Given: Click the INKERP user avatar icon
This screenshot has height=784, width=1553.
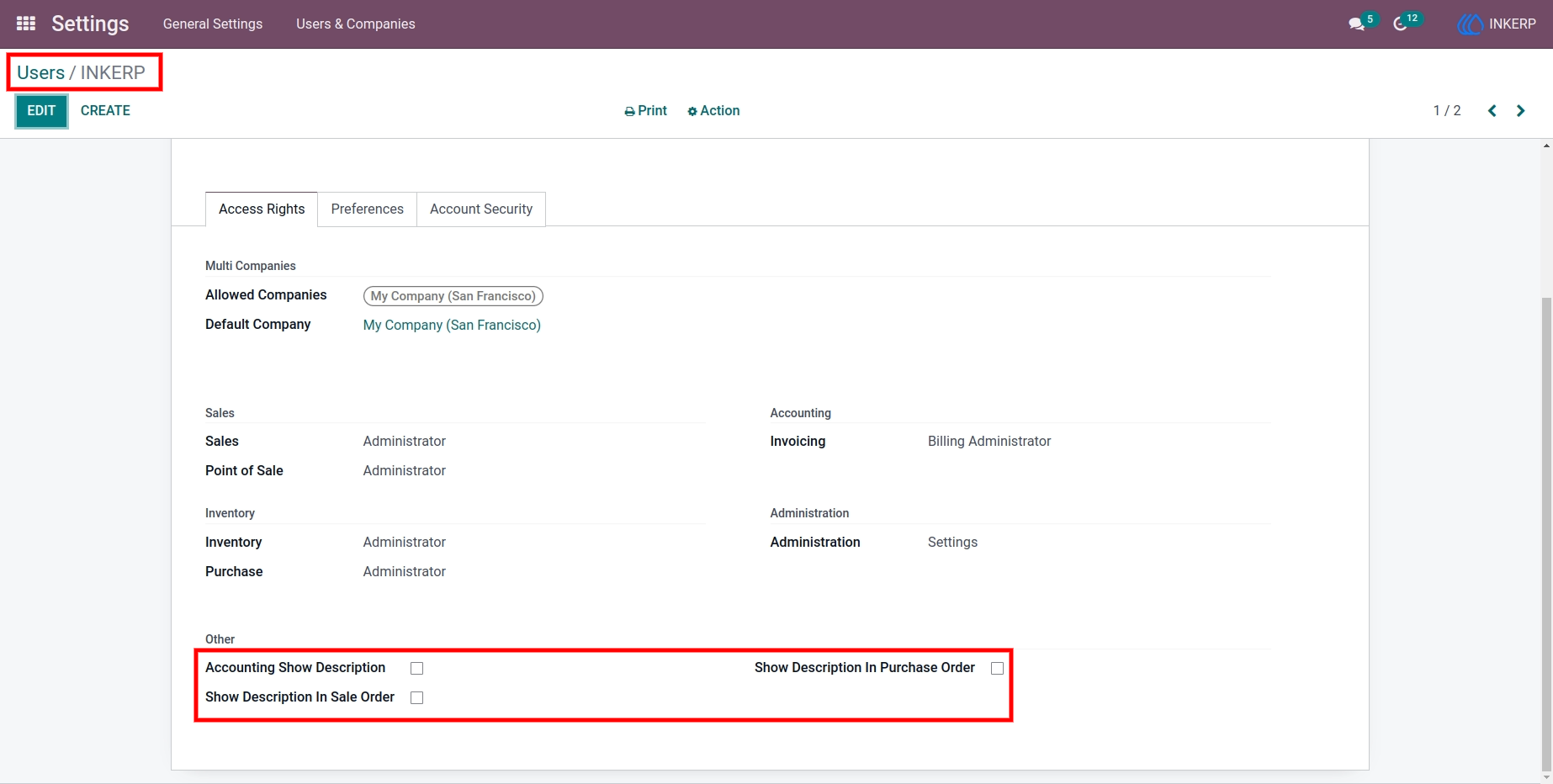Looking at the screenshot, I should tap(1470, 24).
